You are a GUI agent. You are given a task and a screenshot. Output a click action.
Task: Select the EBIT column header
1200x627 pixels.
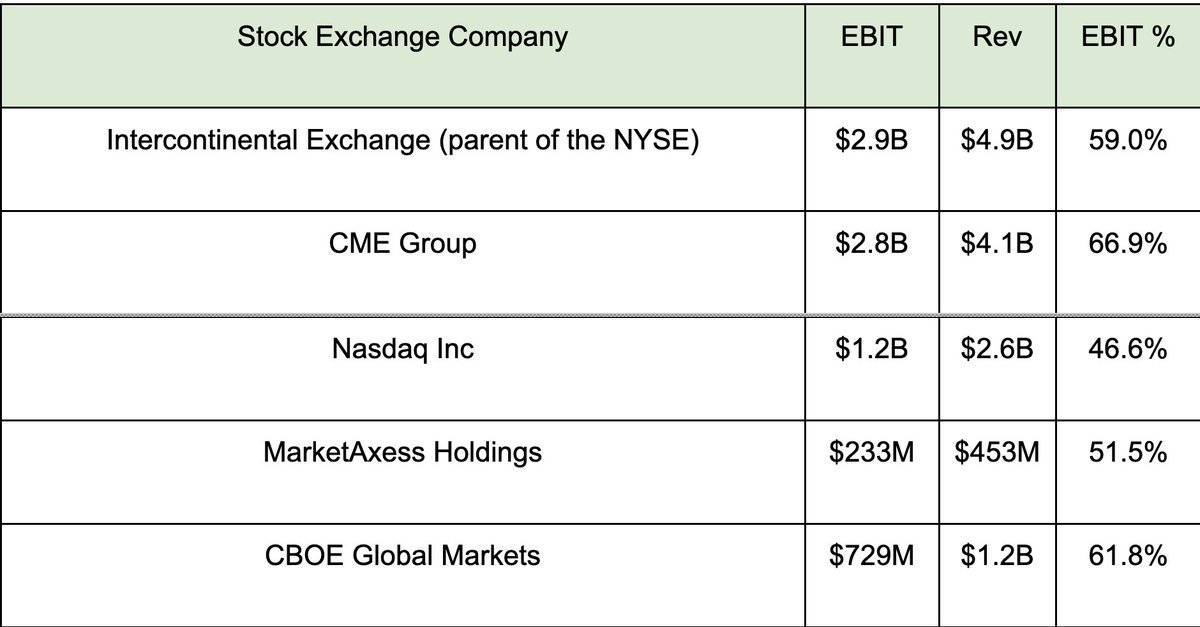point(871,39)
